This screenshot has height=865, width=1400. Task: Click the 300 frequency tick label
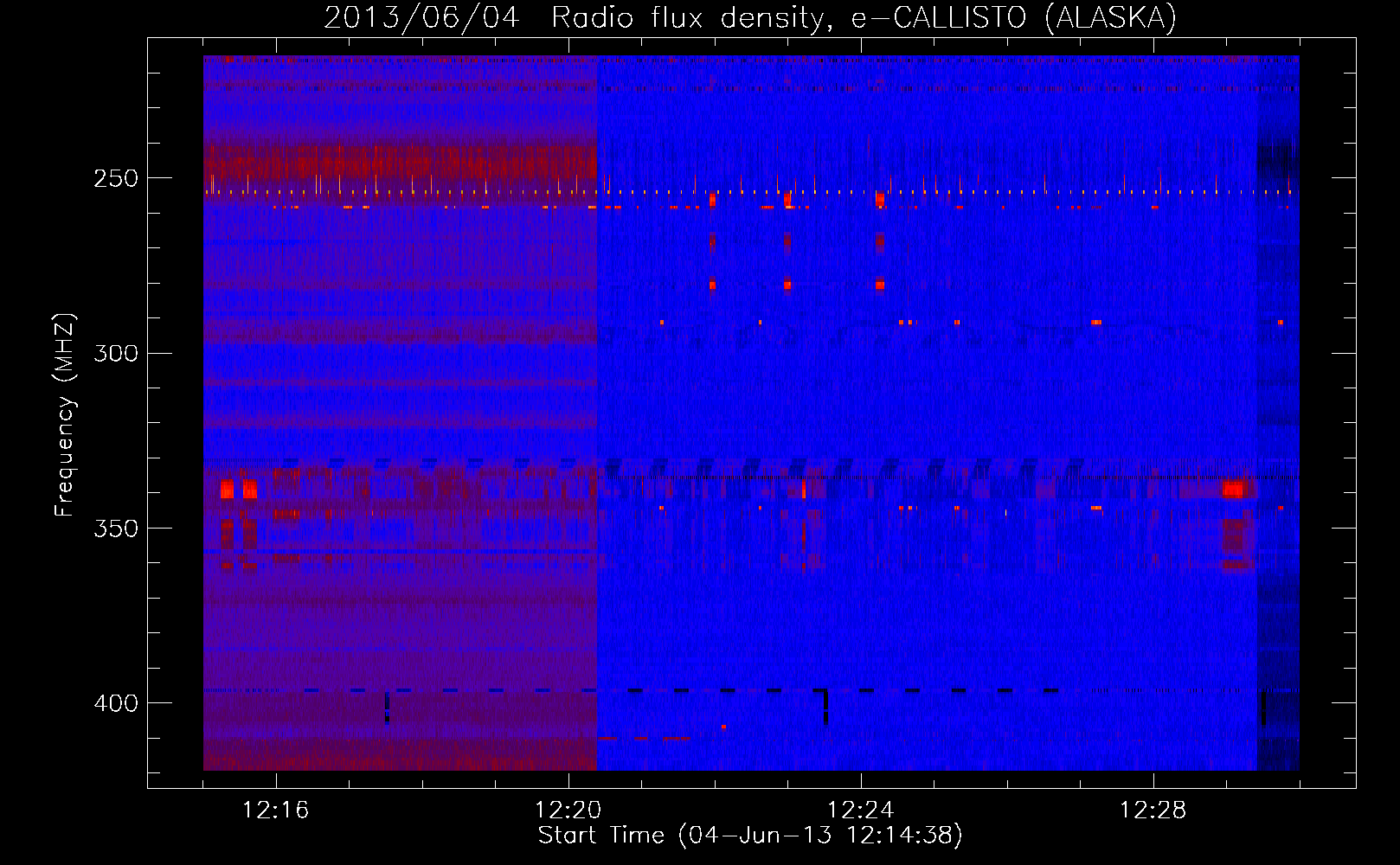pyautogui.click(x=116, y=353)
